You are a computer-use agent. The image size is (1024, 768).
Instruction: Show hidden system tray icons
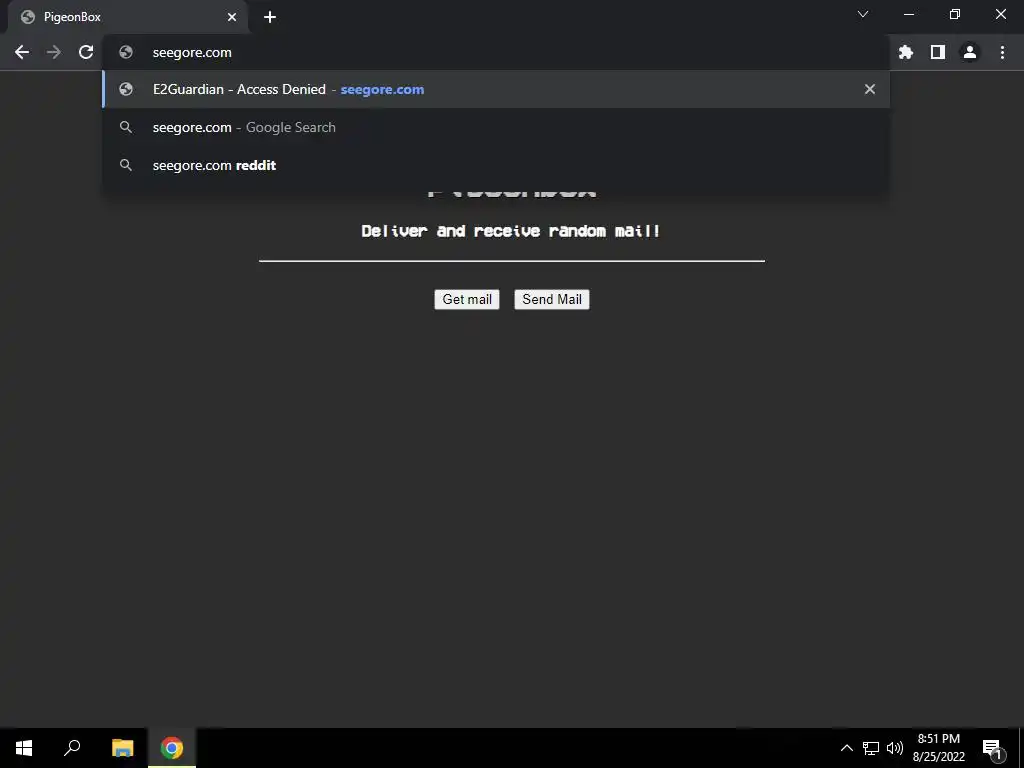point(846,748)
